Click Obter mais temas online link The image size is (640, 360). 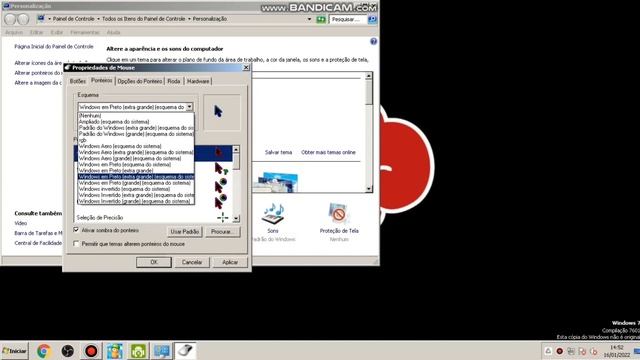(x=328, y=152)
